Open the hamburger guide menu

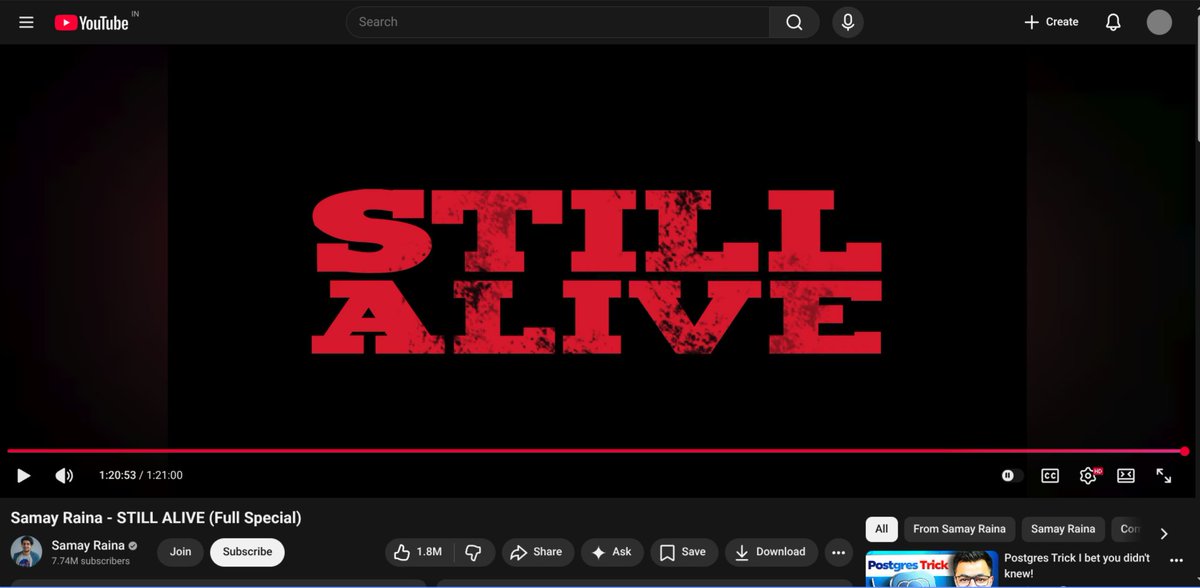26,22
